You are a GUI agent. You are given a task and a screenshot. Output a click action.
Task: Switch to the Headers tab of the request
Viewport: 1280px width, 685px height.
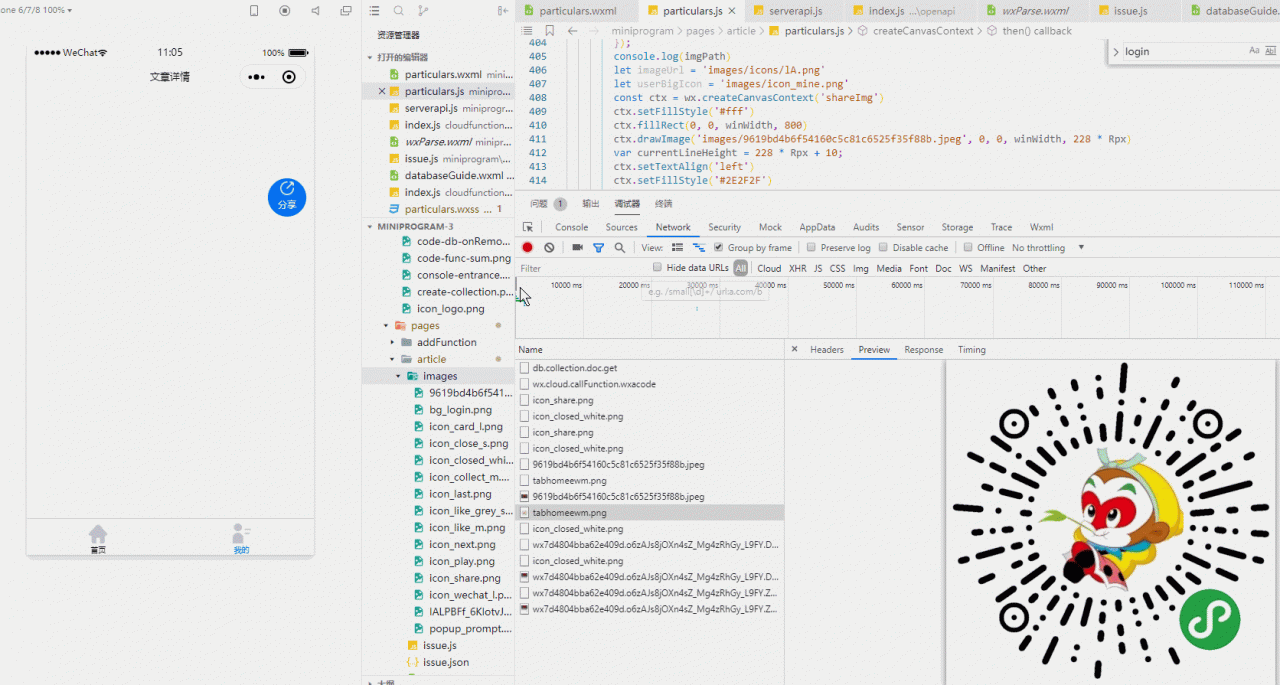[827, 350]
